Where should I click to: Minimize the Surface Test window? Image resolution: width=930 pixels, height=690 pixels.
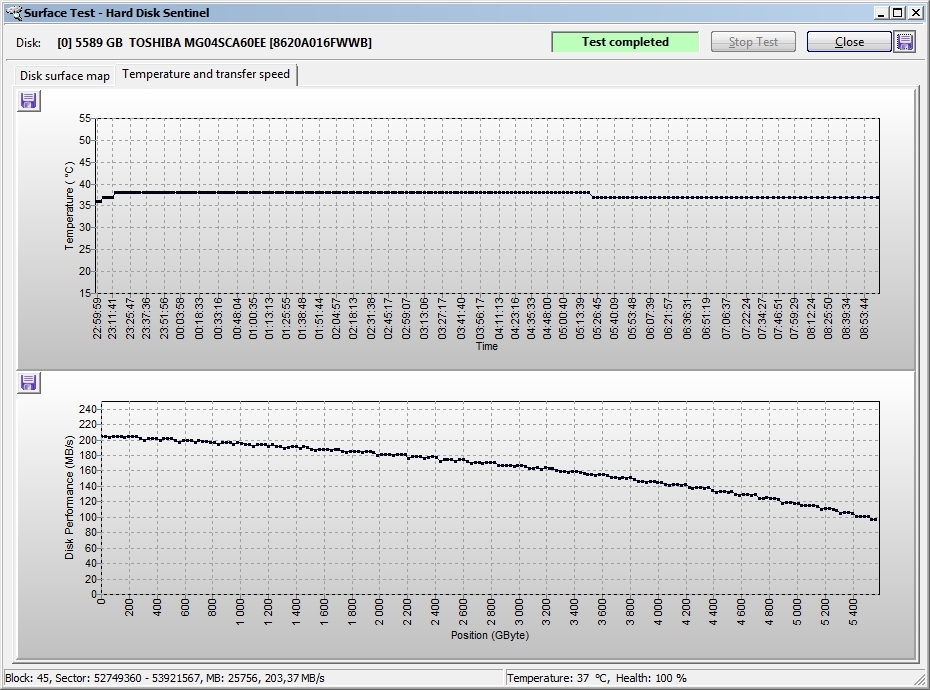coord(881,13)
